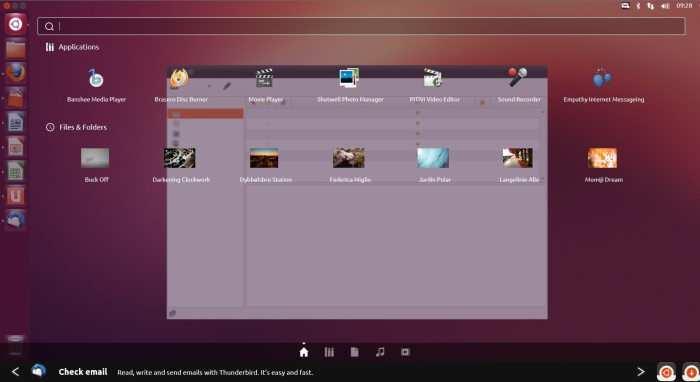Go to next tip with right arrow
The height and width of the screenshot is (382, 700).
[x=641, y=372]
